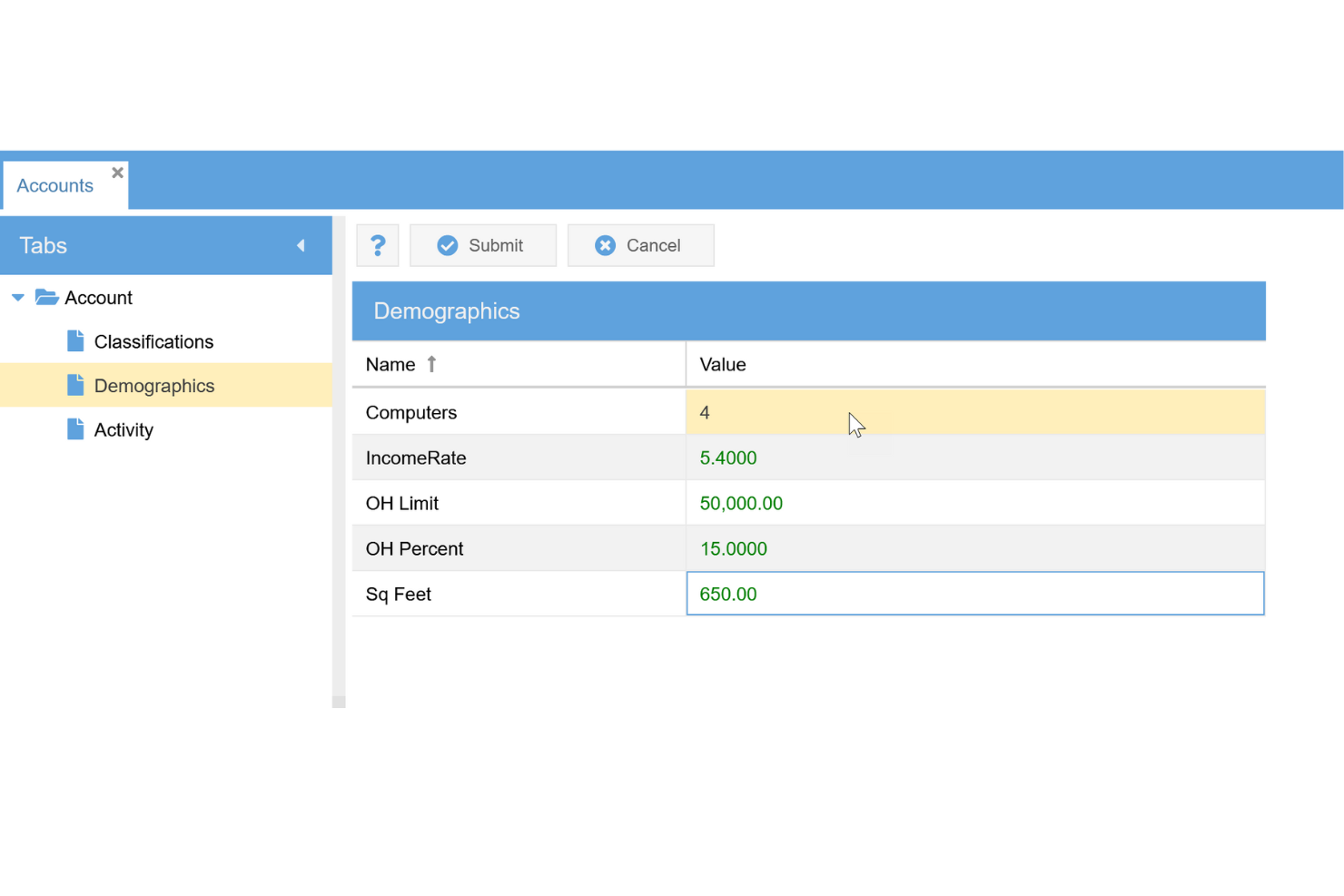
Task: Select Classifications in the Tabs tree
Action: pyautogui.click(x=153, y=340)
